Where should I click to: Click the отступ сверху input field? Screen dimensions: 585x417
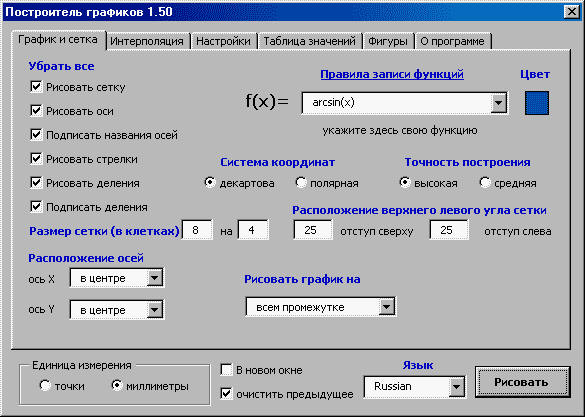click(x=313, y=230)
